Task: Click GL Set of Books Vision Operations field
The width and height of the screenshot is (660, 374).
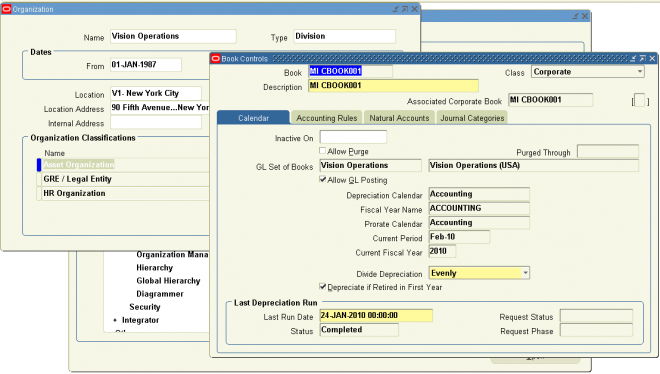Action: pyautogui.click(x=370, y=165)
